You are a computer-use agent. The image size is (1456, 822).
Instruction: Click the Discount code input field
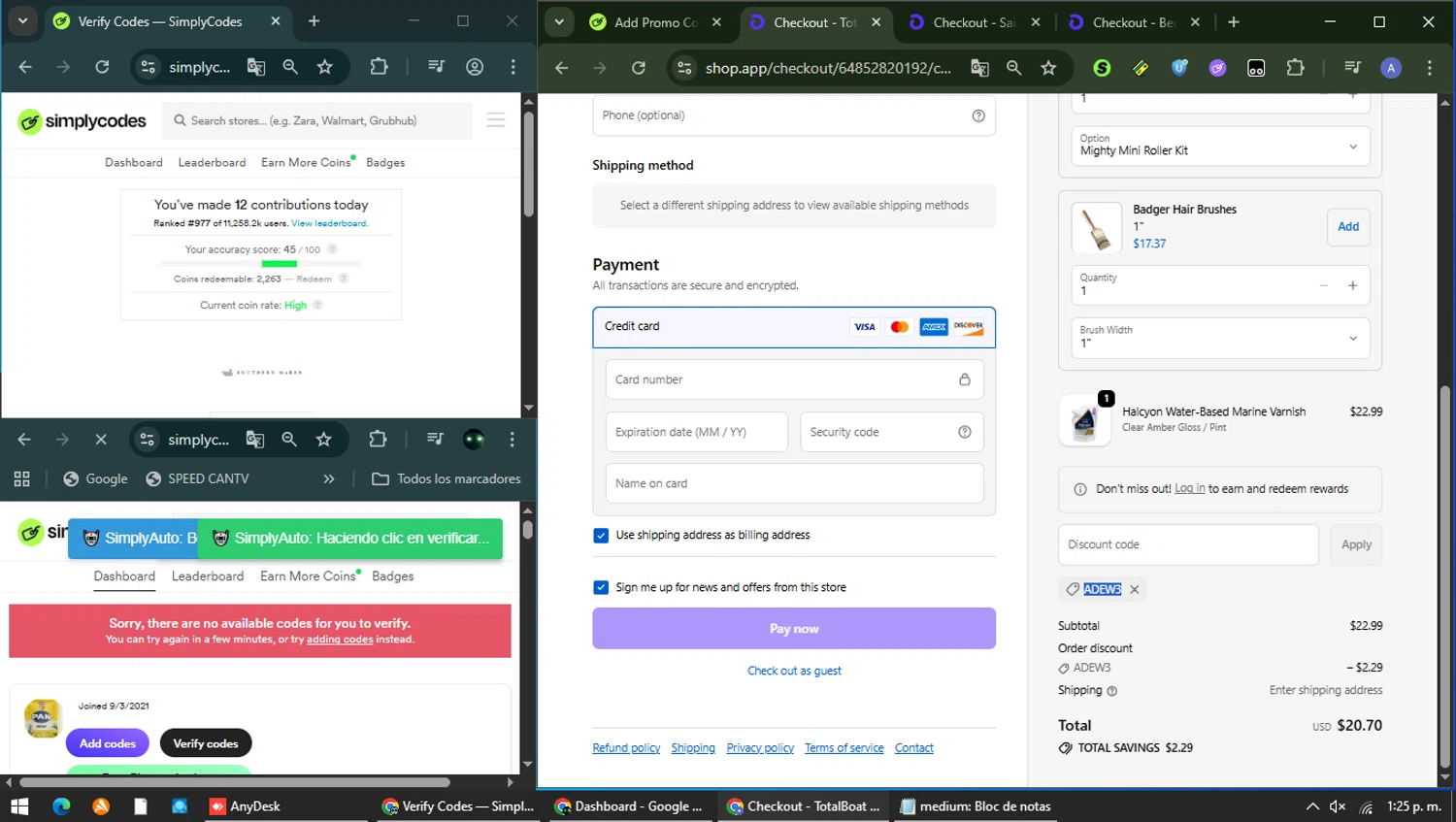click(x=1188, y=544)
